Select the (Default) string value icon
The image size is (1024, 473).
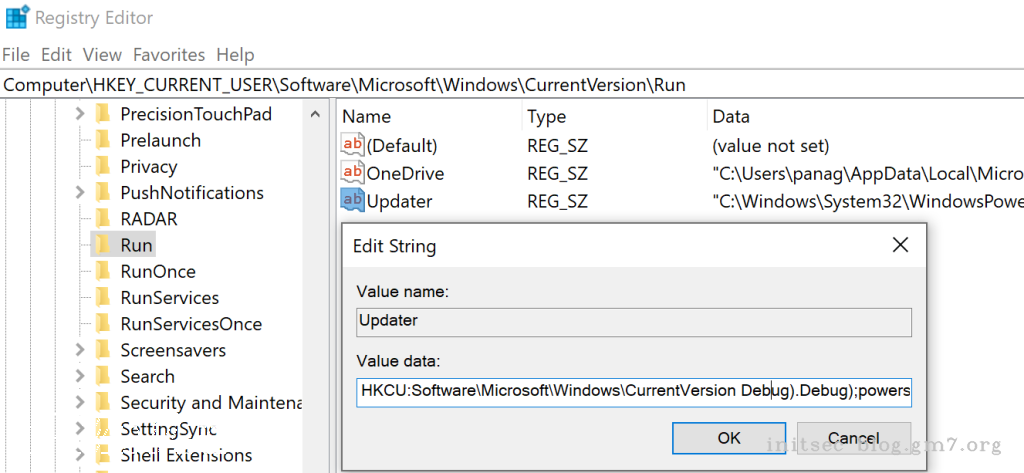[x=352, y=146]
